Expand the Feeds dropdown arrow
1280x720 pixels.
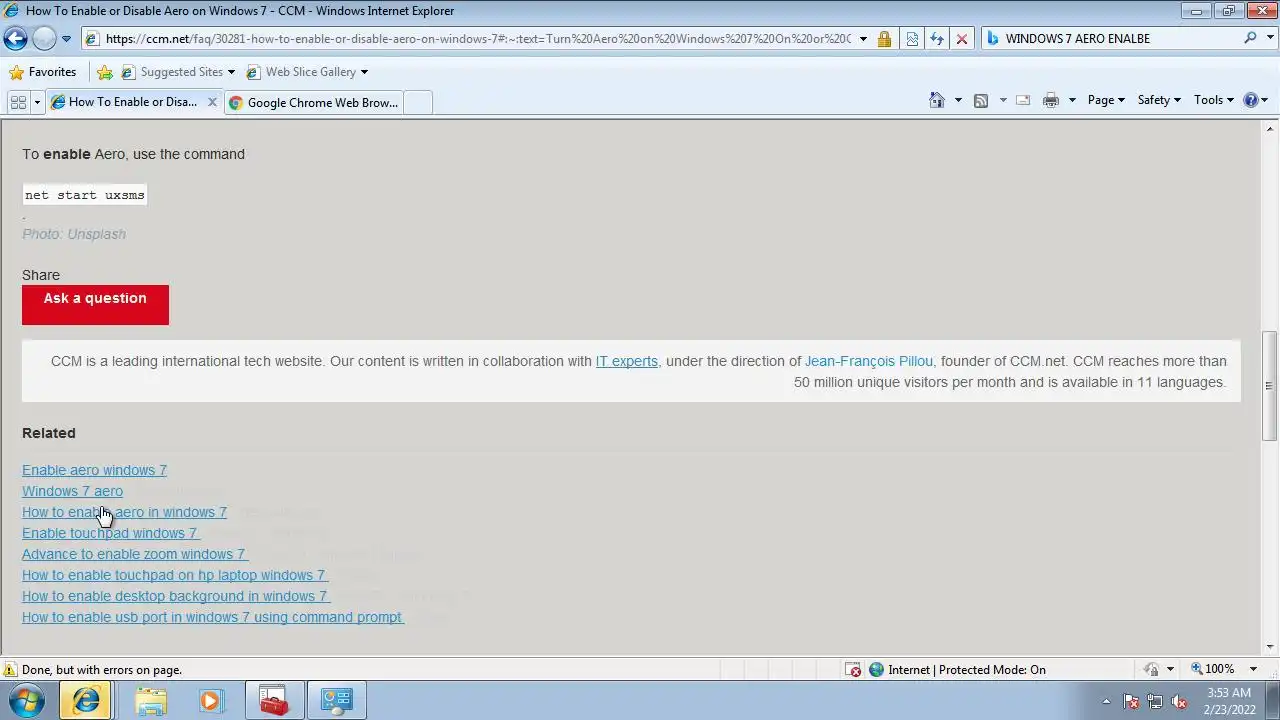point(1003,100)
